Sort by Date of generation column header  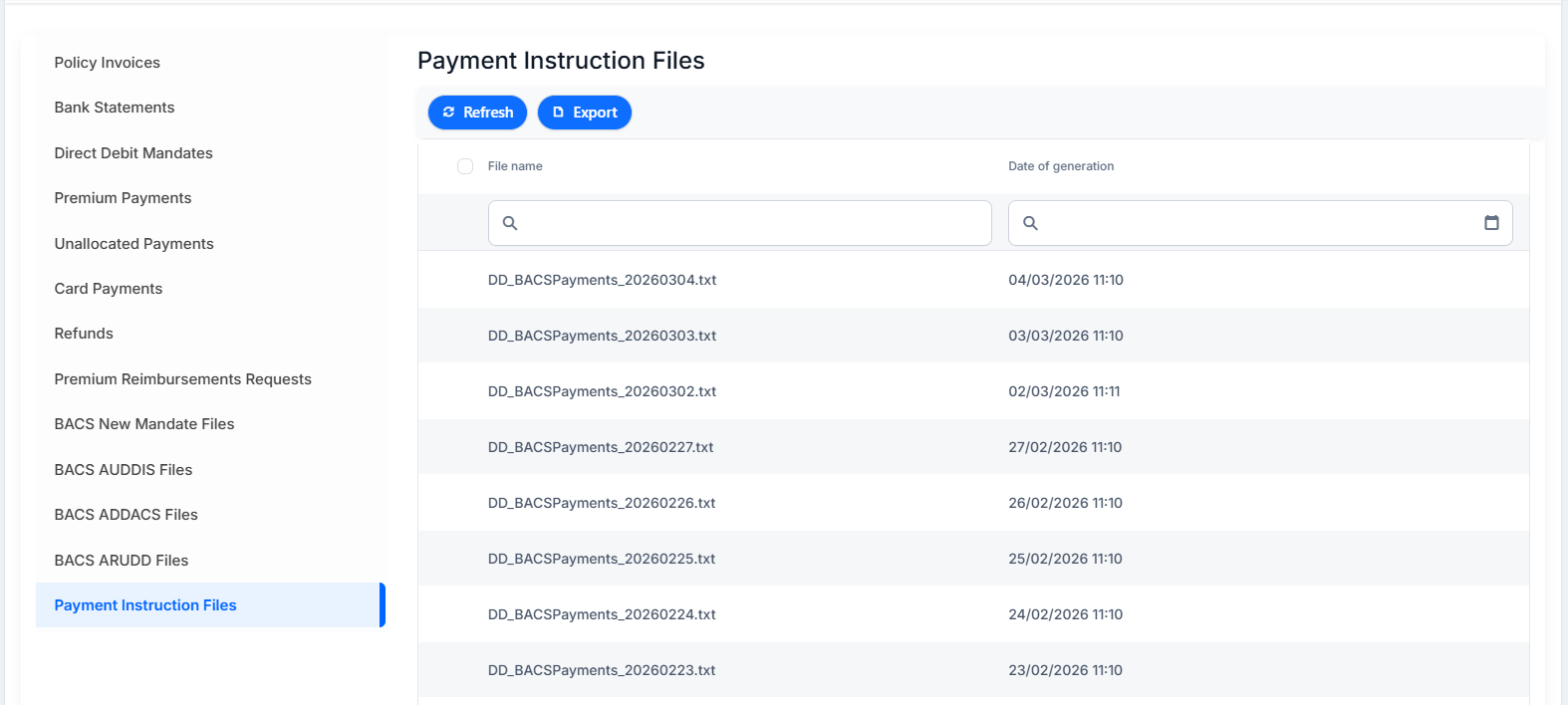(1061, 166)
